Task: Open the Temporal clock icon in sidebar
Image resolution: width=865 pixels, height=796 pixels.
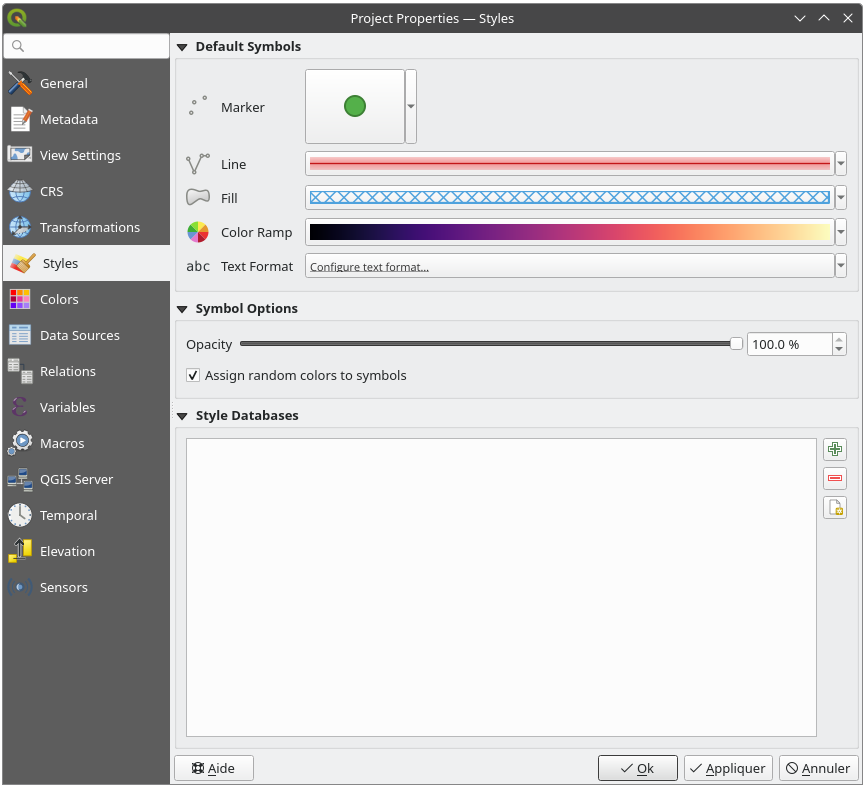Action: [20, 516]
